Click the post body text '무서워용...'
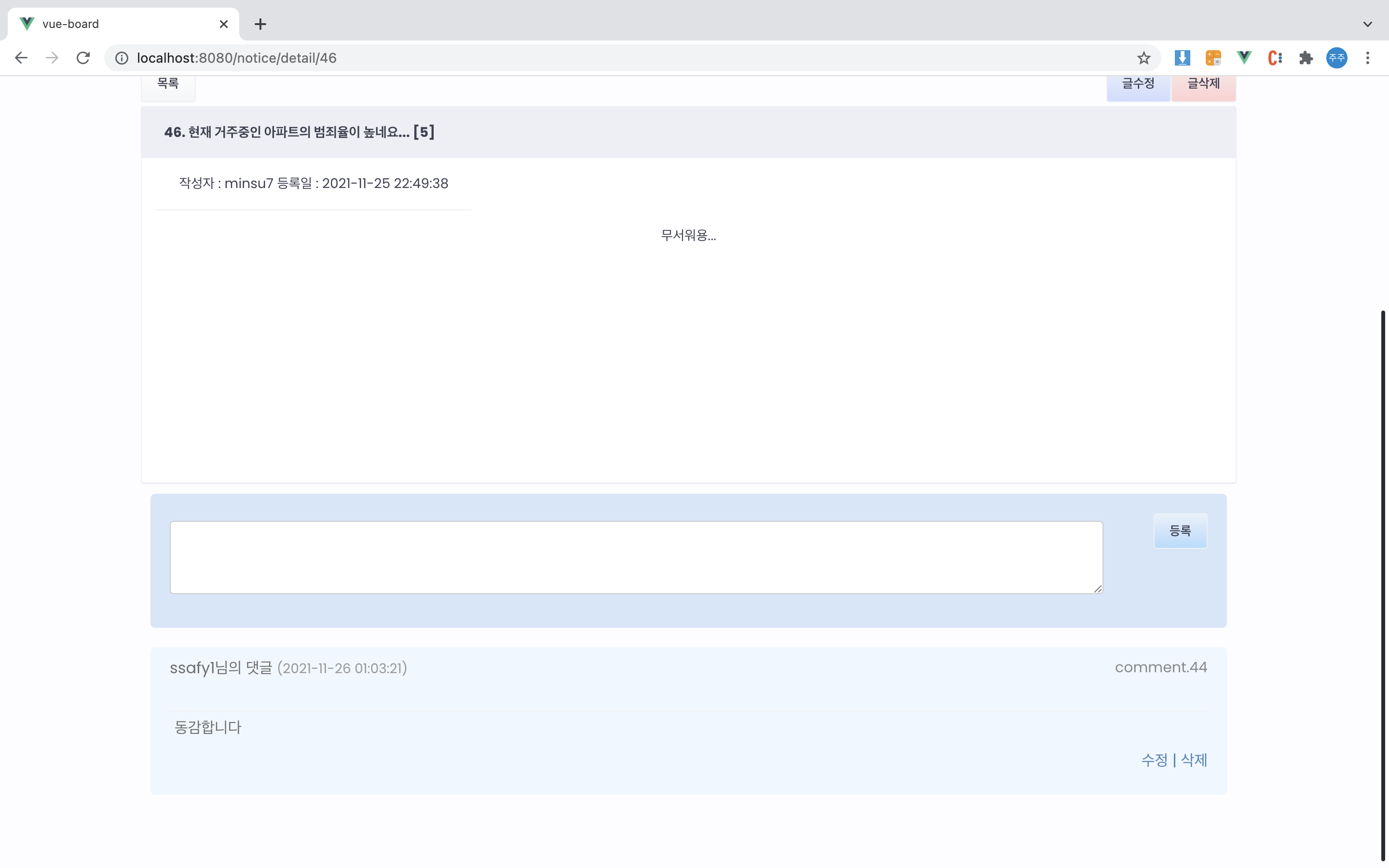Screen dimensions: 1389x868 [x=688, y=235]
